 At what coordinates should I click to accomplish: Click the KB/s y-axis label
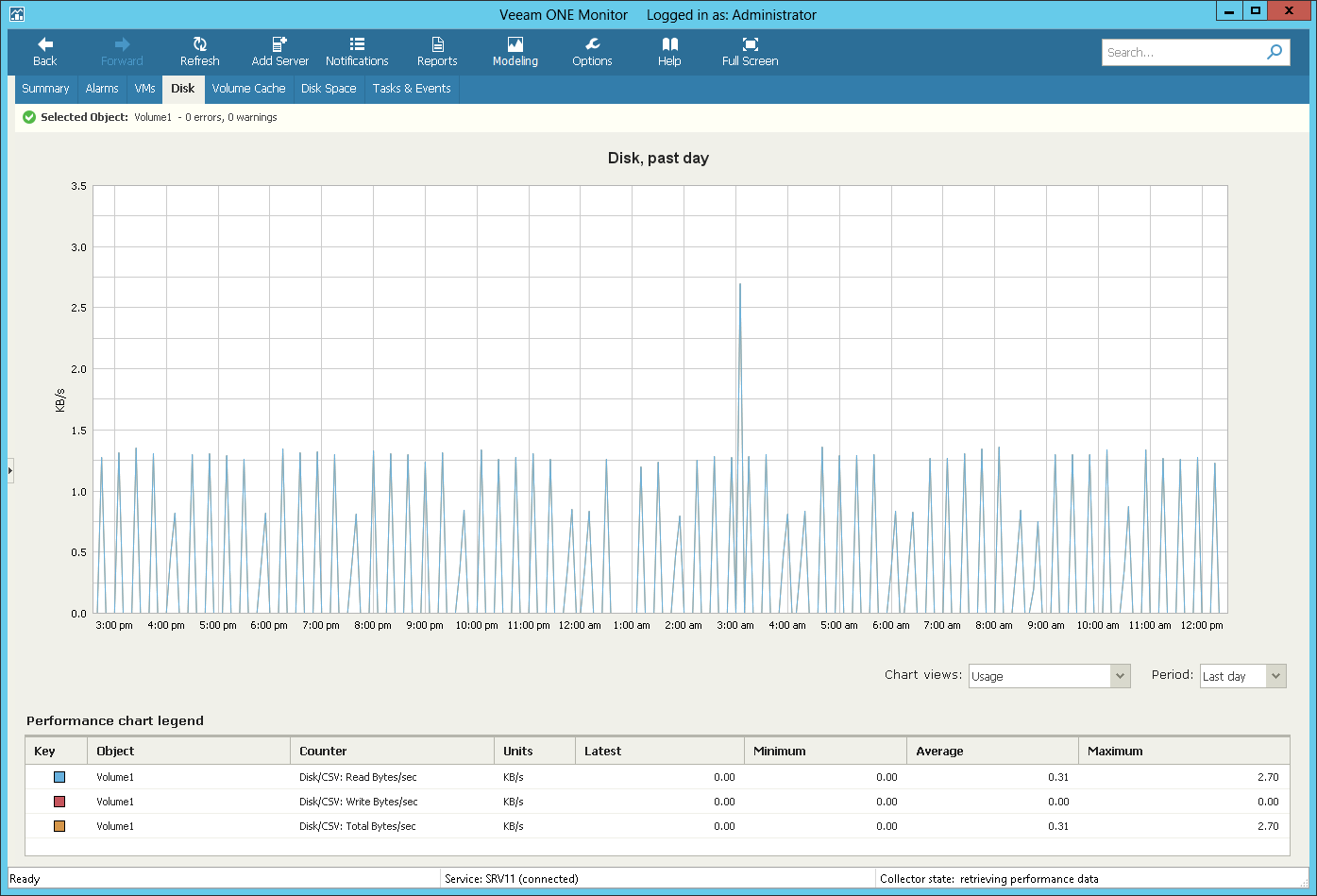[x=60, y=399]
